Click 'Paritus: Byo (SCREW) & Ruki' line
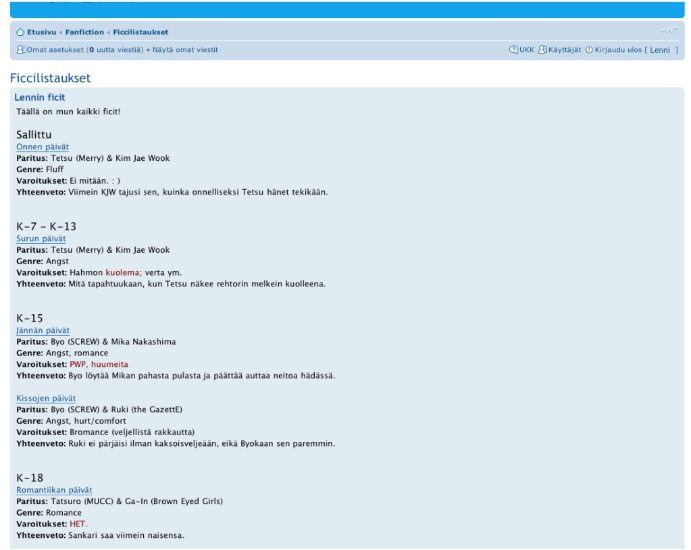 99,409
